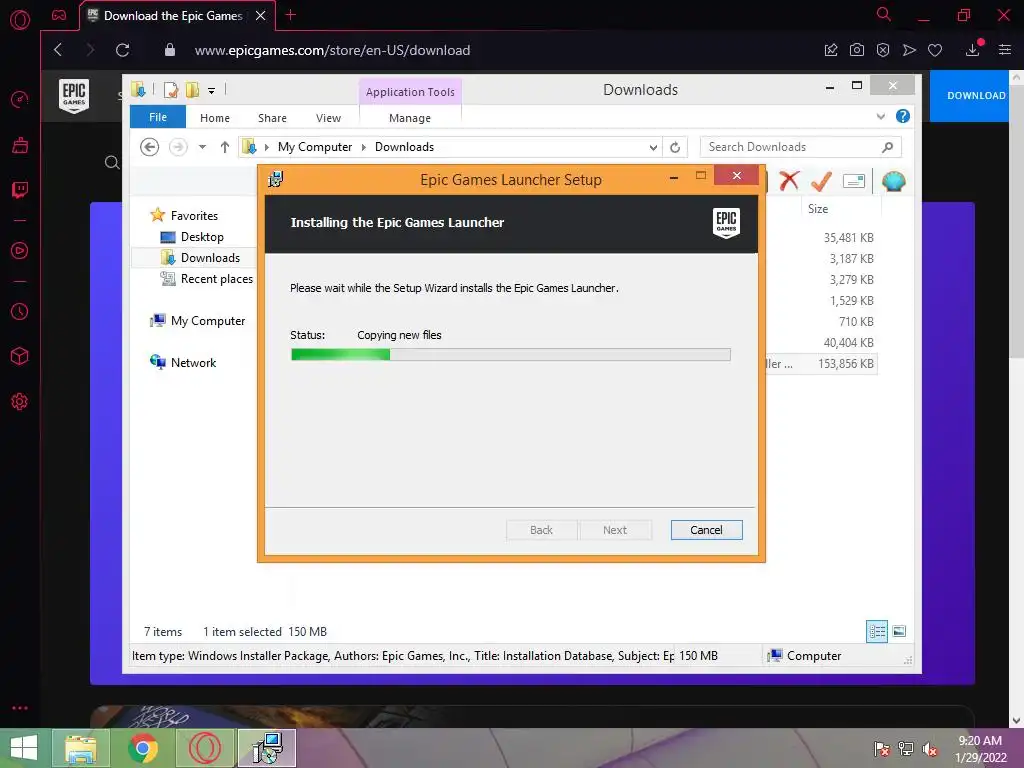Open Explorer help question mark
Screen dimensions: 1024x768
coord(903,116)
